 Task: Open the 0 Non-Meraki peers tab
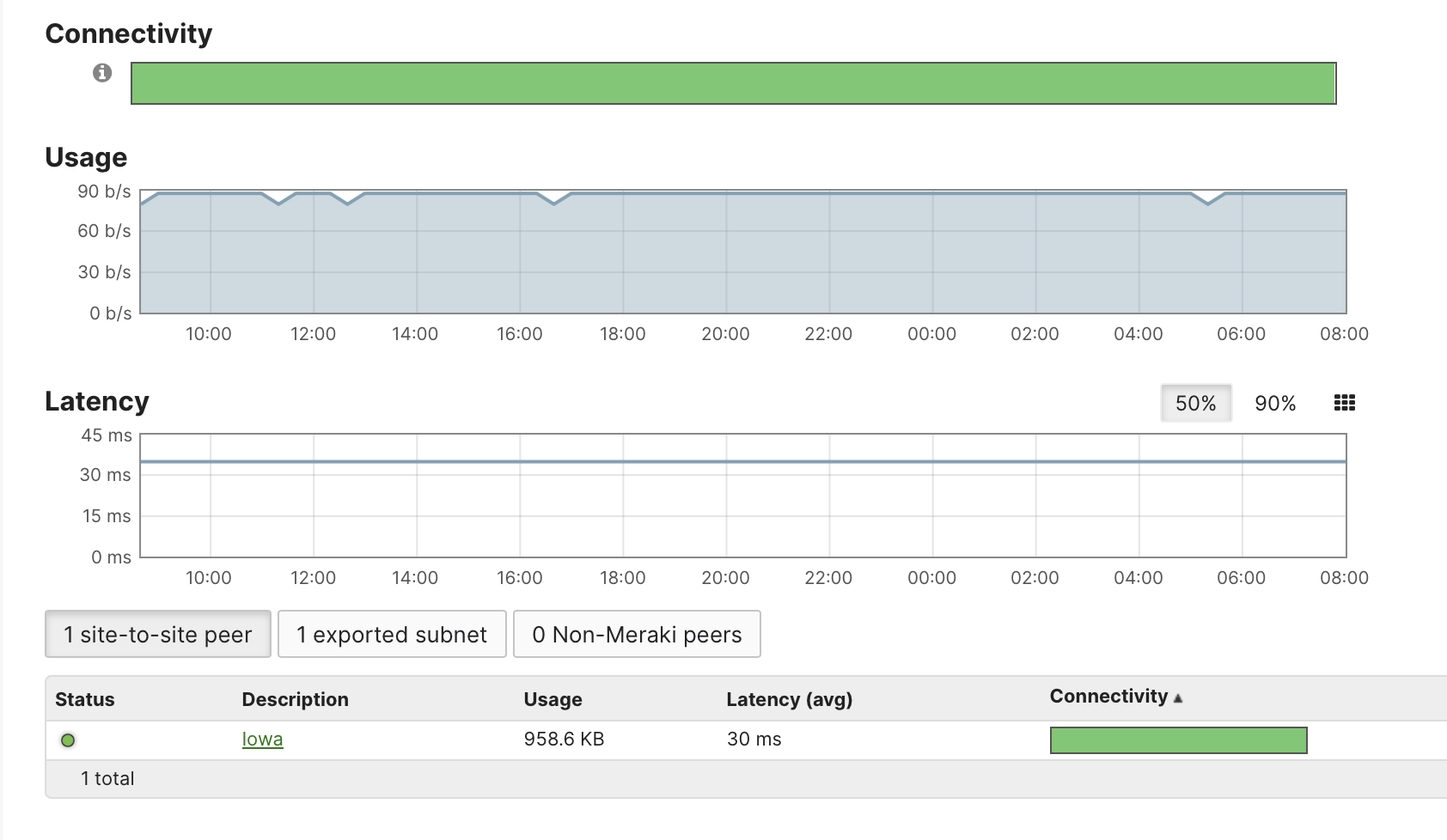pos(637,634)
